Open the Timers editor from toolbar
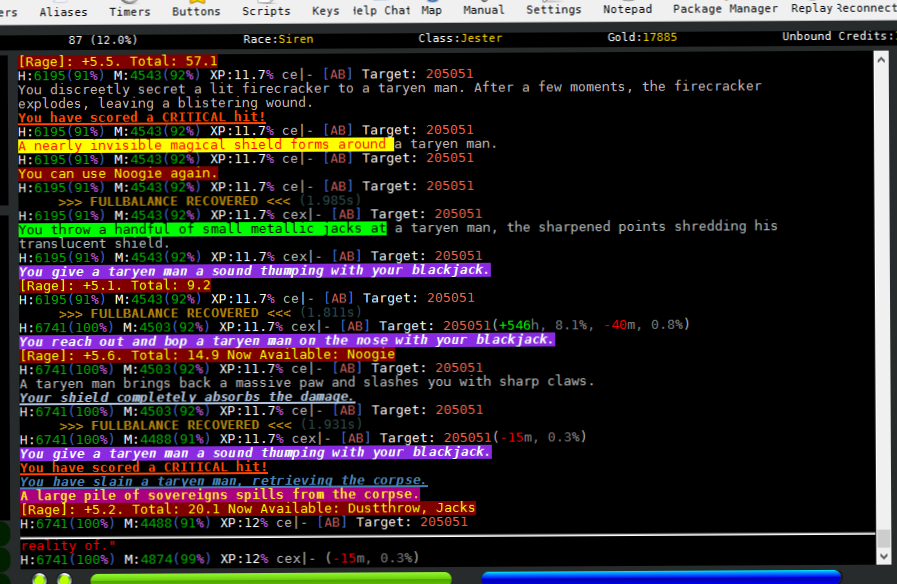897x584 pixels. (x=130, y=11)
